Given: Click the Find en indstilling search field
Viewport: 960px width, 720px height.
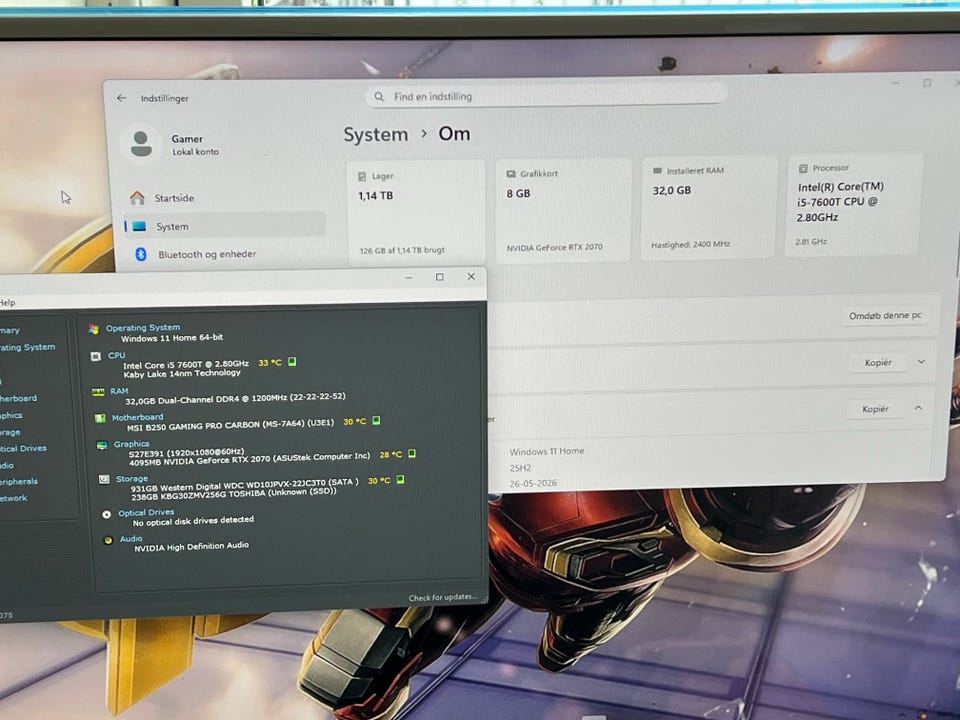Looking at the screenshot, I should click(x=546, y=96).
